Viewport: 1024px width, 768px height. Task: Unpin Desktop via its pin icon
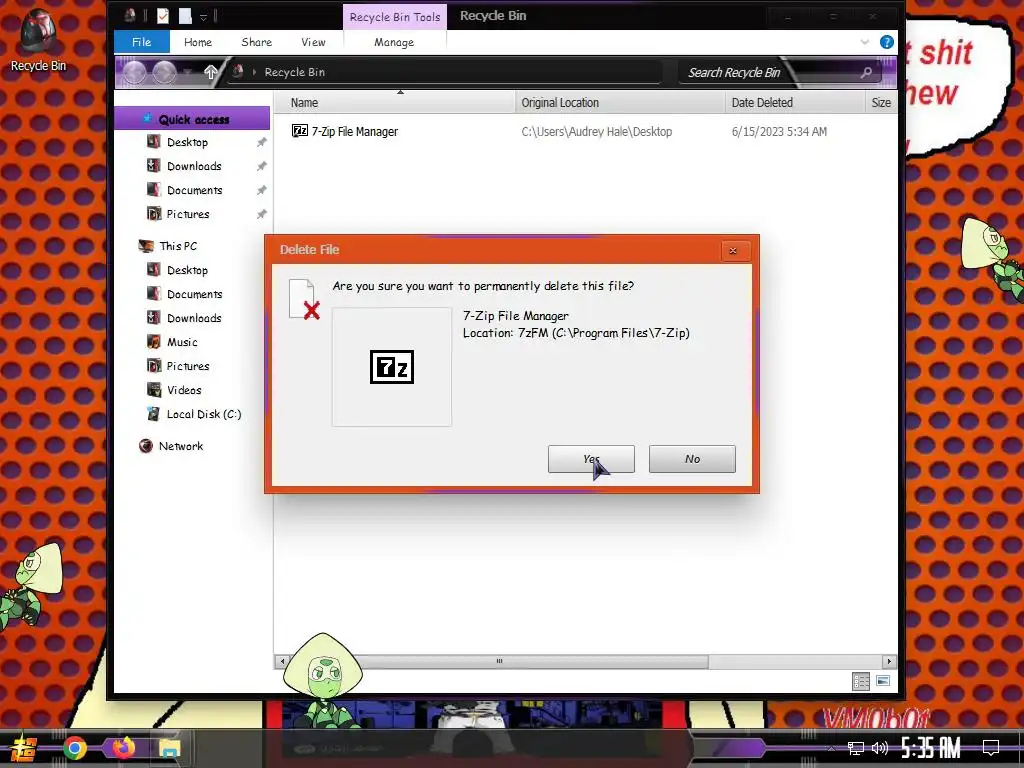[261, 142]
